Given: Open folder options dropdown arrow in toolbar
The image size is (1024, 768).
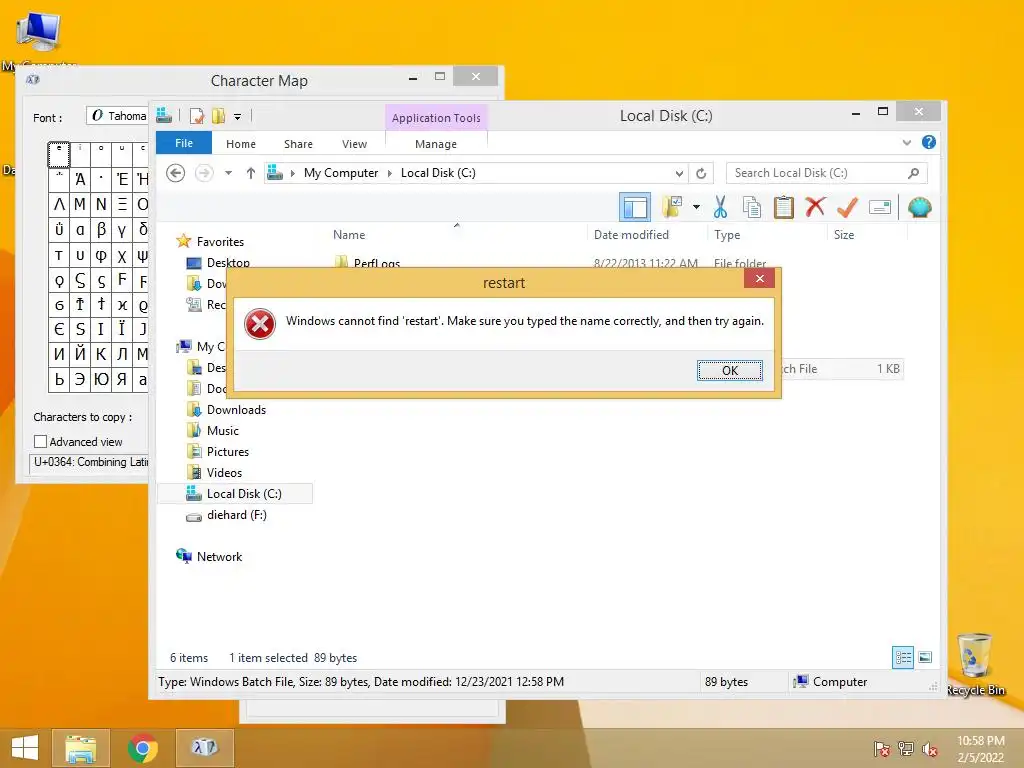Looking at the screenshot, I should pos(696,208).
